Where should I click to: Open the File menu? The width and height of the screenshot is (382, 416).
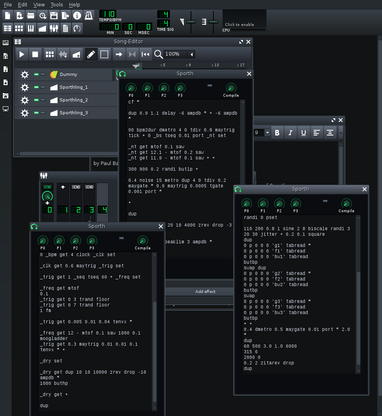7,5
